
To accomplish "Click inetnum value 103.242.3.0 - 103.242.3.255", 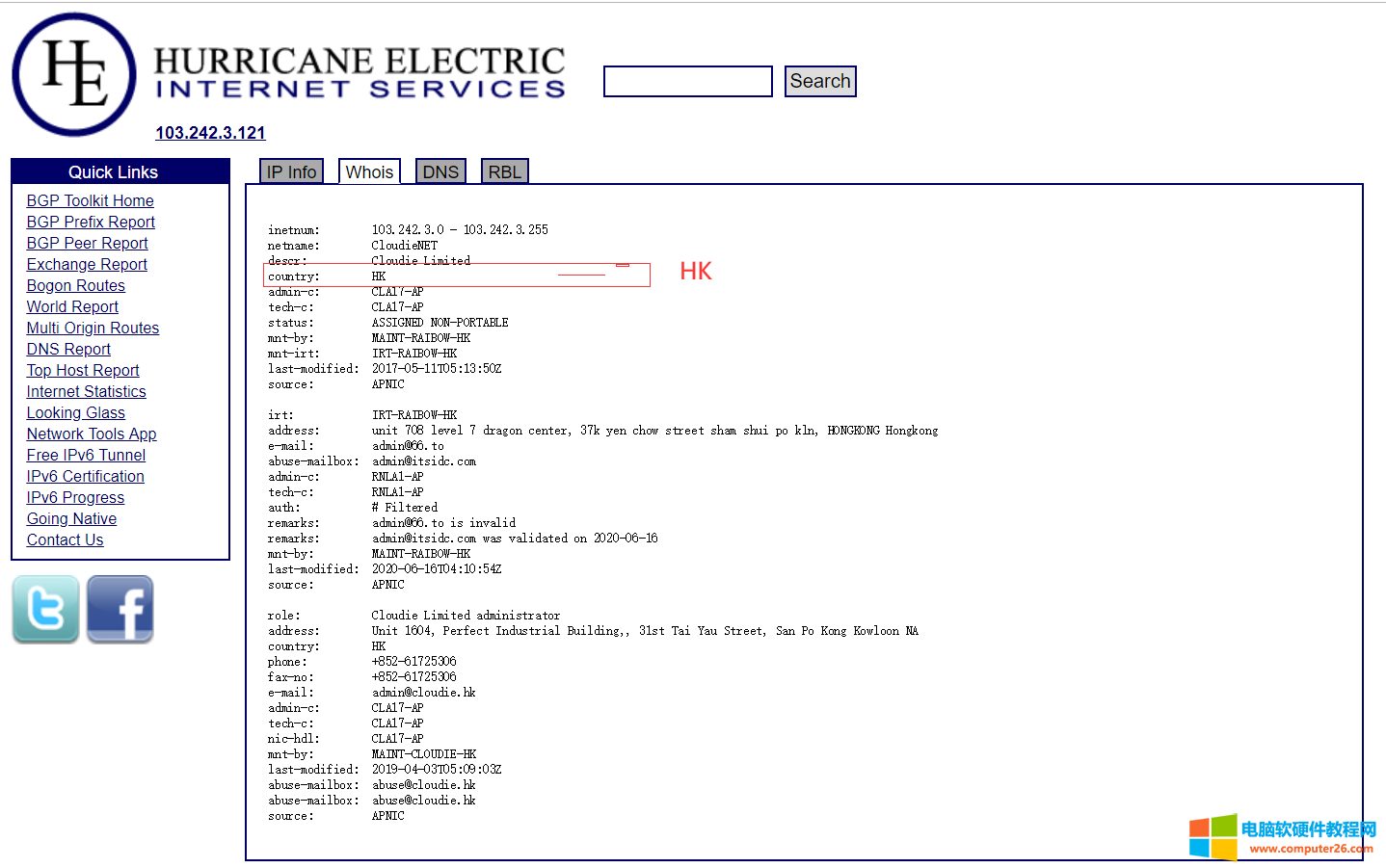I will click(x=460, y=230).
